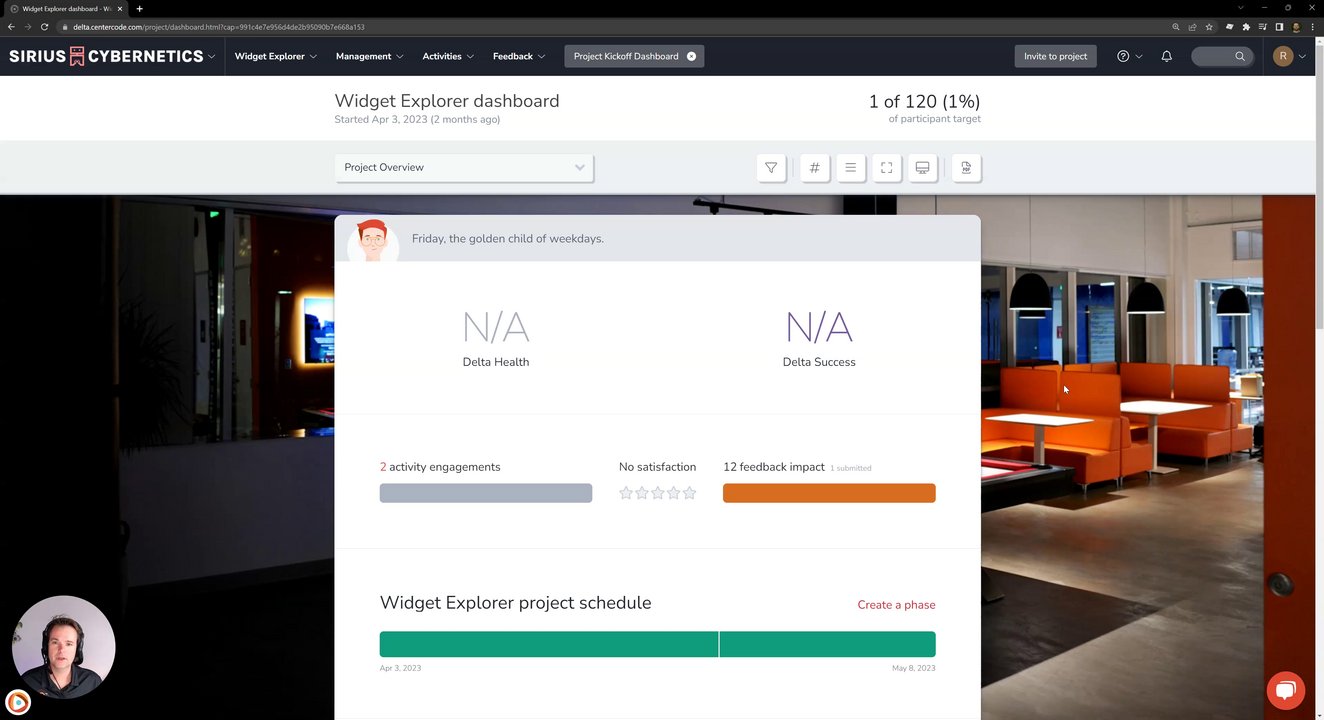Click the recording app icon bottom-left
Image resolution: width=1324 pixels, height=720 pixels.
coord(18,703)
